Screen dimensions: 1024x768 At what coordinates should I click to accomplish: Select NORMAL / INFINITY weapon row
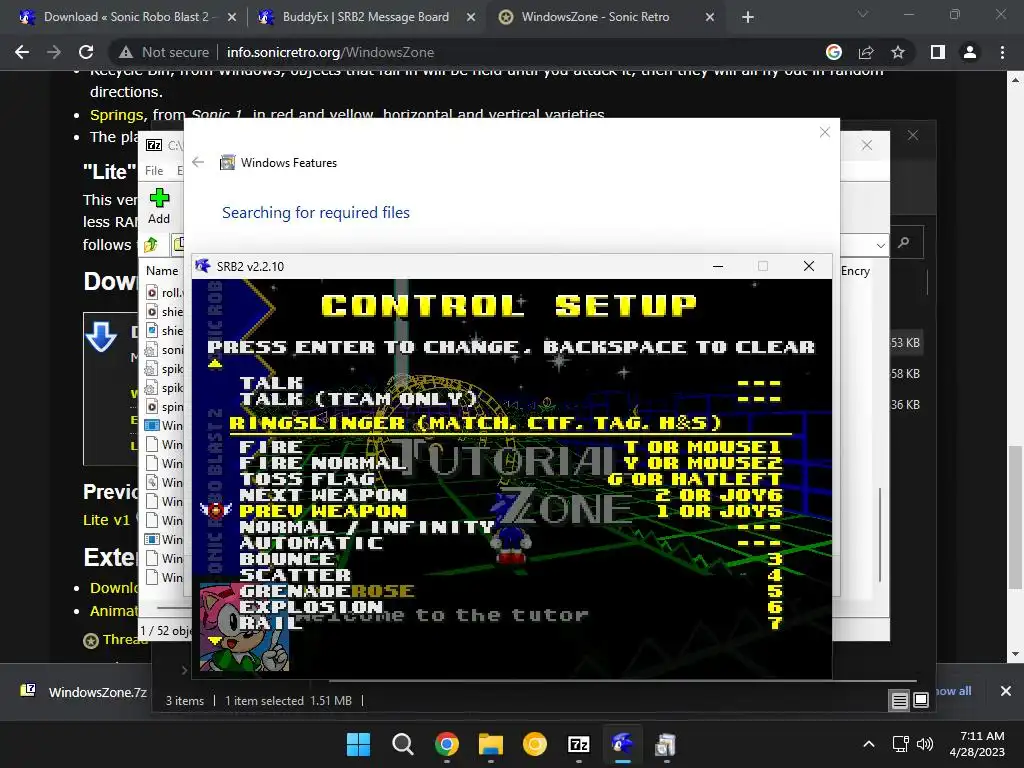509,527
